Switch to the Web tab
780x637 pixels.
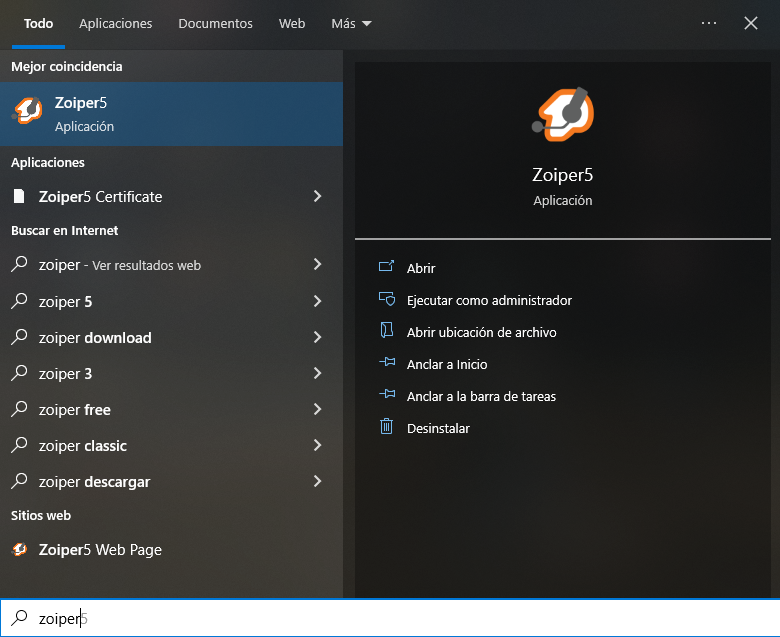[x=292, y=23]
